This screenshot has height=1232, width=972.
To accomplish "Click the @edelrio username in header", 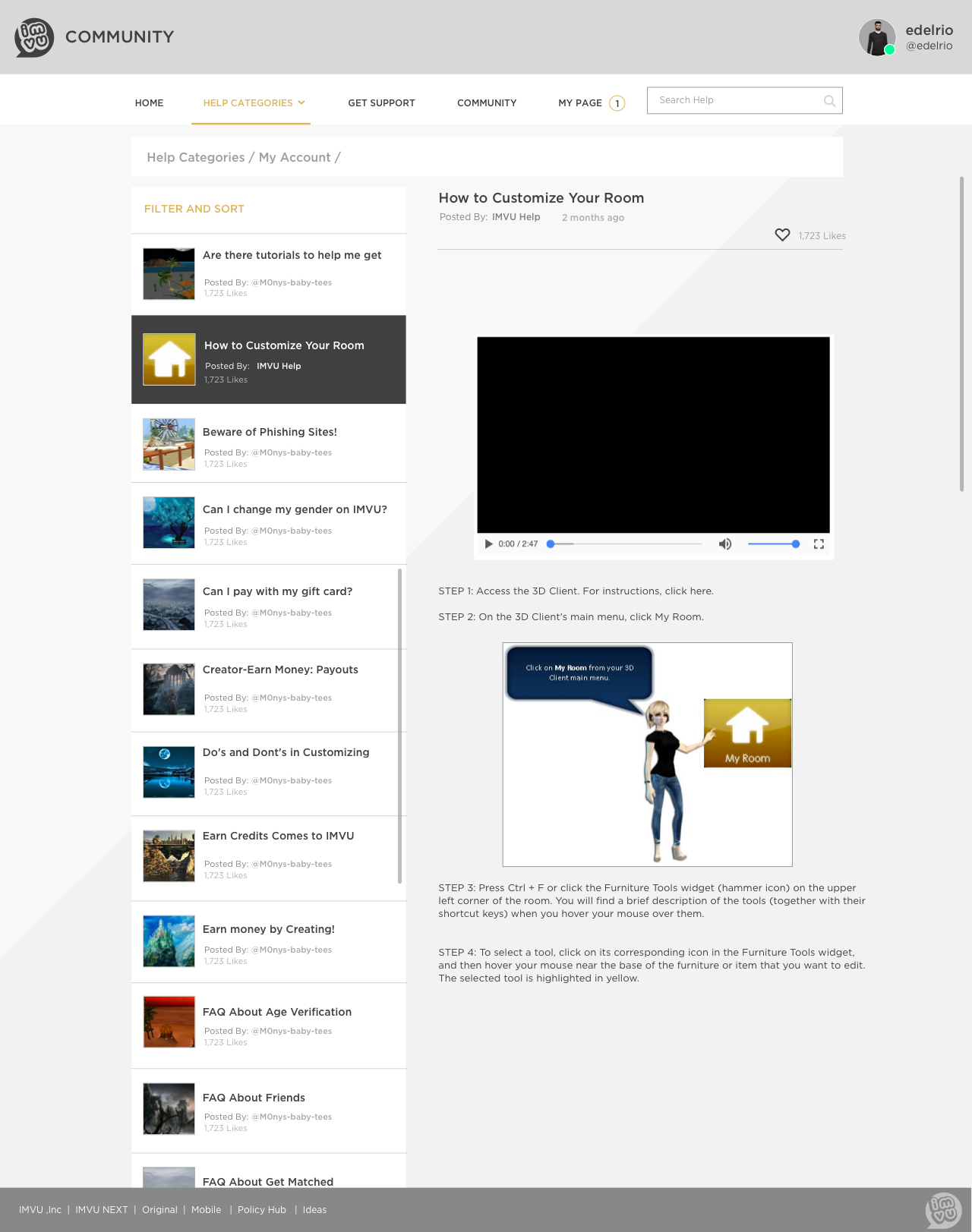I will 929,46.
